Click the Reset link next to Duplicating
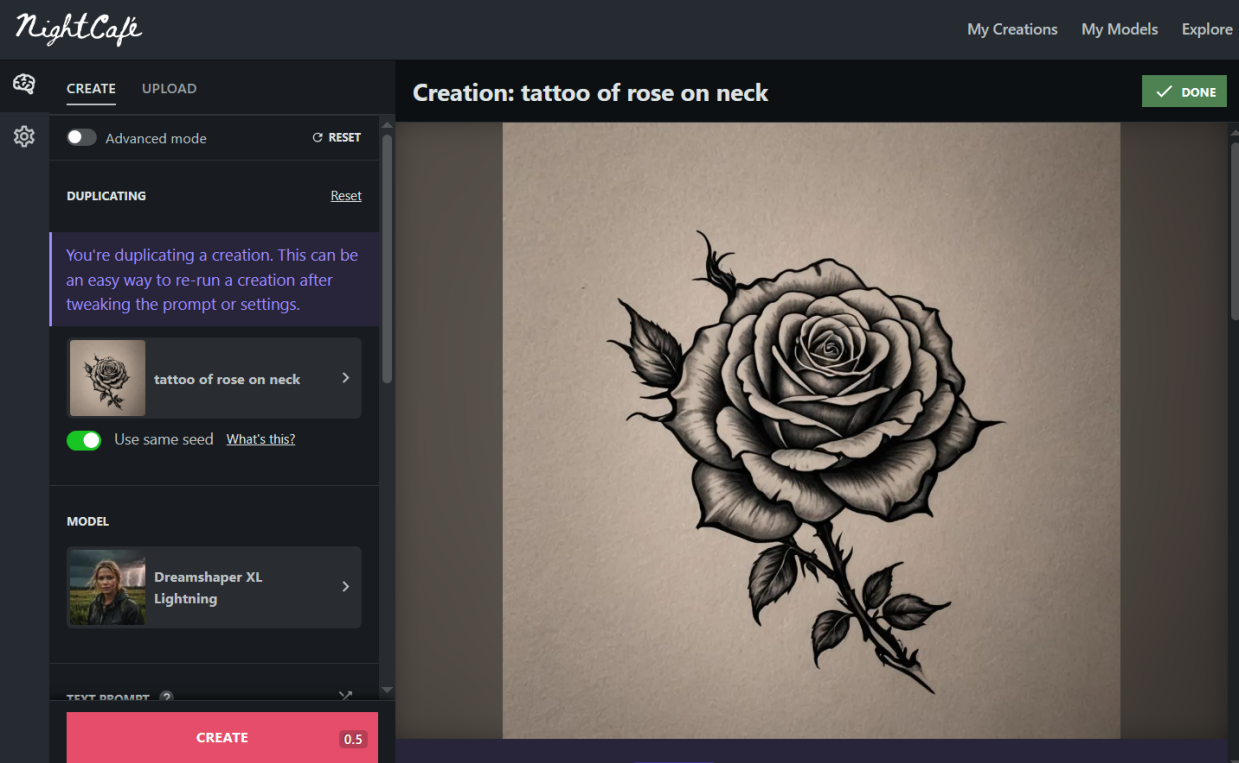The width and height of the screenshot is (1239, 763). click(346, 196)
